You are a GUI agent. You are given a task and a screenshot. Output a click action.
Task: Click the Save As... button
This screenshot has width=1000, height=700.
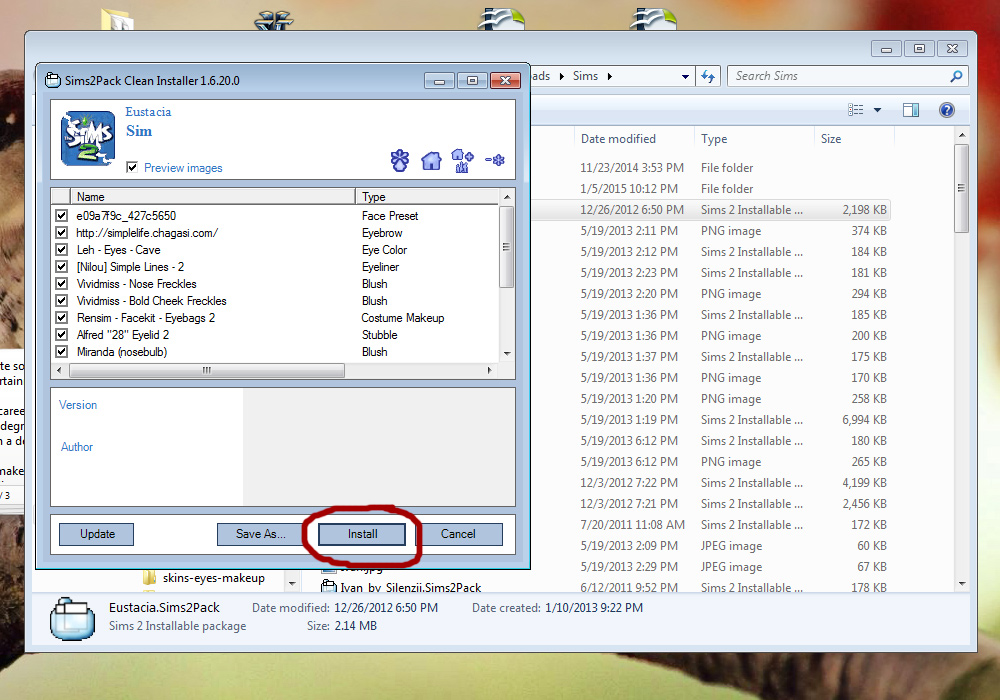(260, 534)
